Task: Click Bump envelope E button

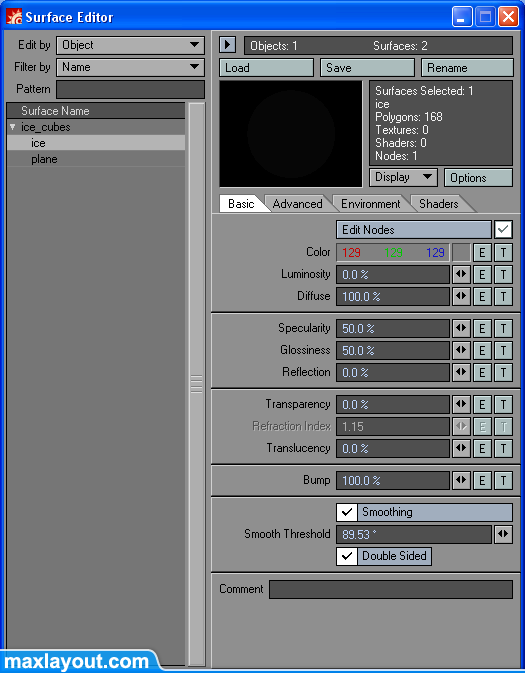Action: (482, 481)
